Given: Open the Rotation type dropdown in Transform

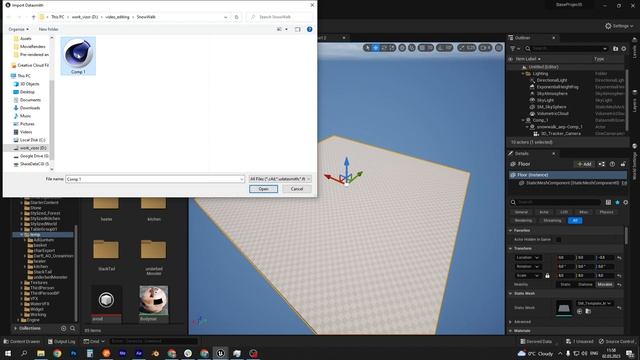Looking at the screenshot, I should 528,267.
